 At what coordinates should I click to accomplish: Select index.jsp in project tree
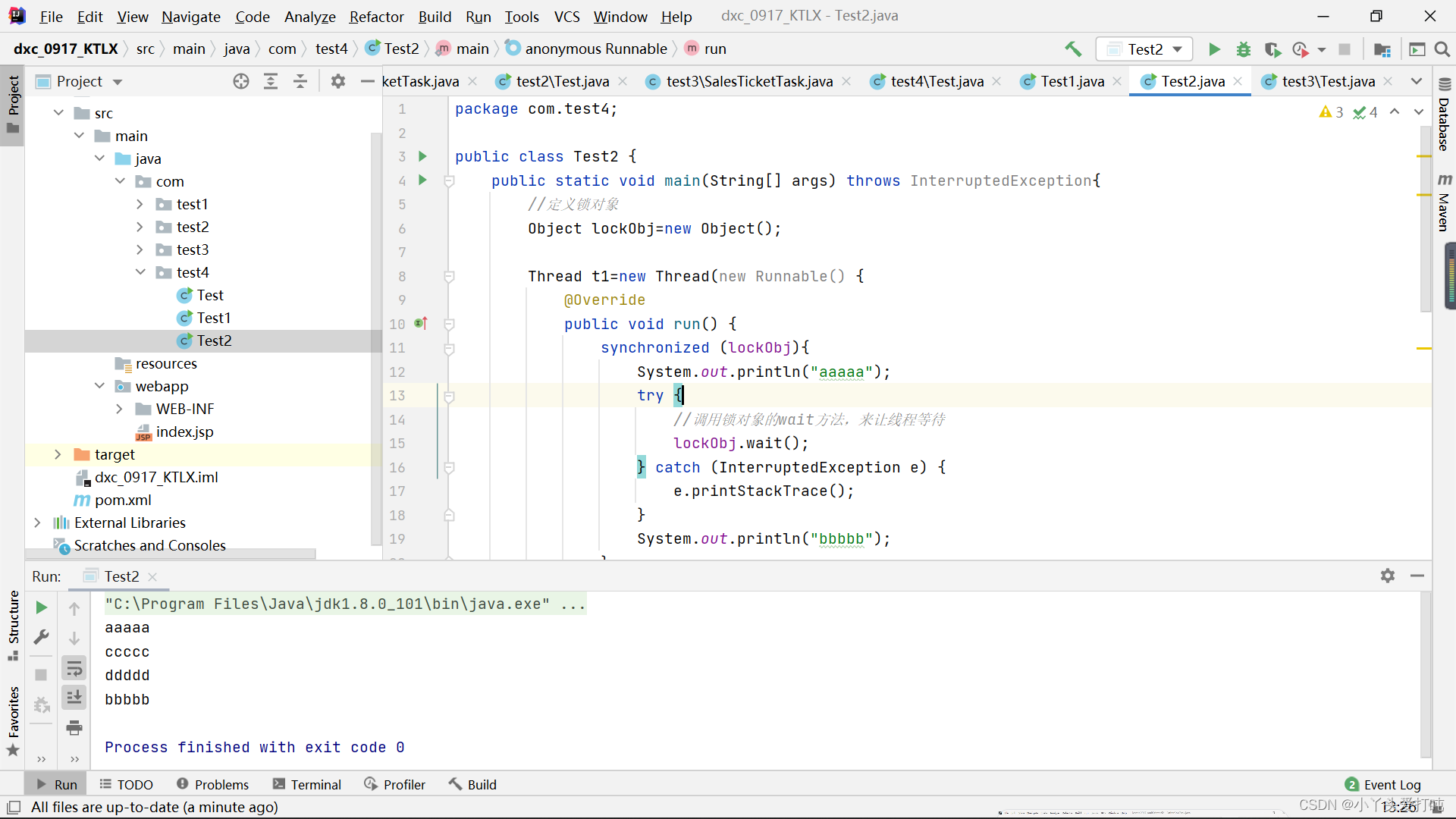(x=175, y=431)
